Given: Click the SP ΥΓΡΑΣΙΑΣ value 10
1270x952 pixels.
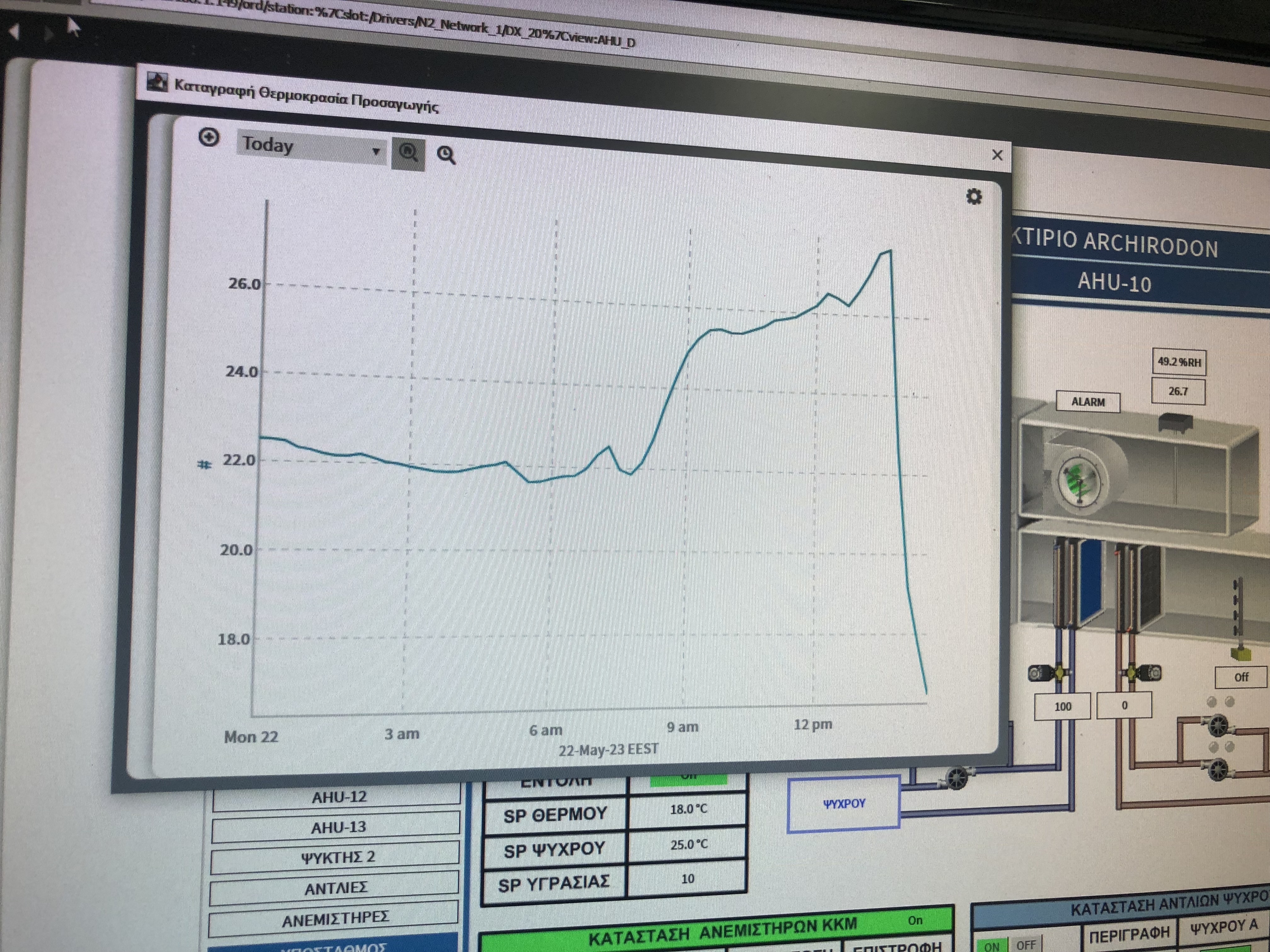Looking at the screenshot, I should (687, 879).
